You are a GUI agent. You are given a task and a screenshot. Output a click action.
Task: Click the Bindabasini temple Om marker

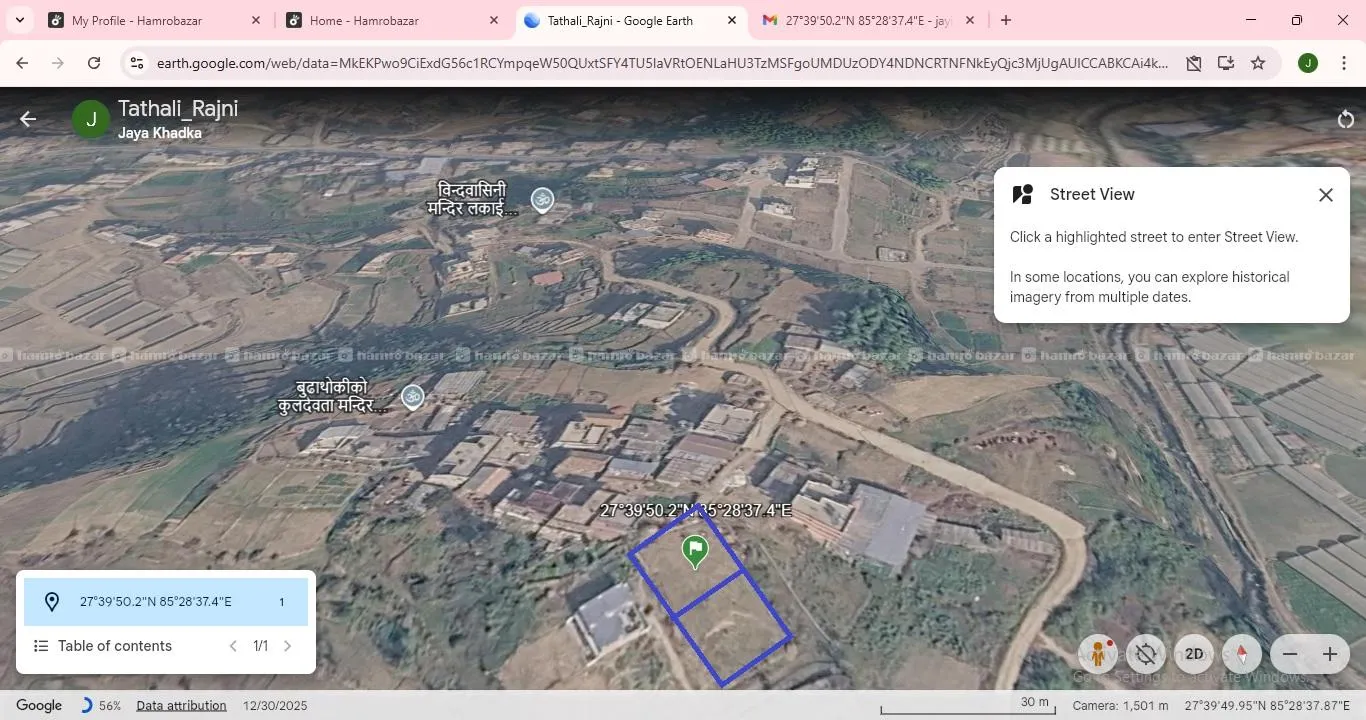tap(542, 200)
